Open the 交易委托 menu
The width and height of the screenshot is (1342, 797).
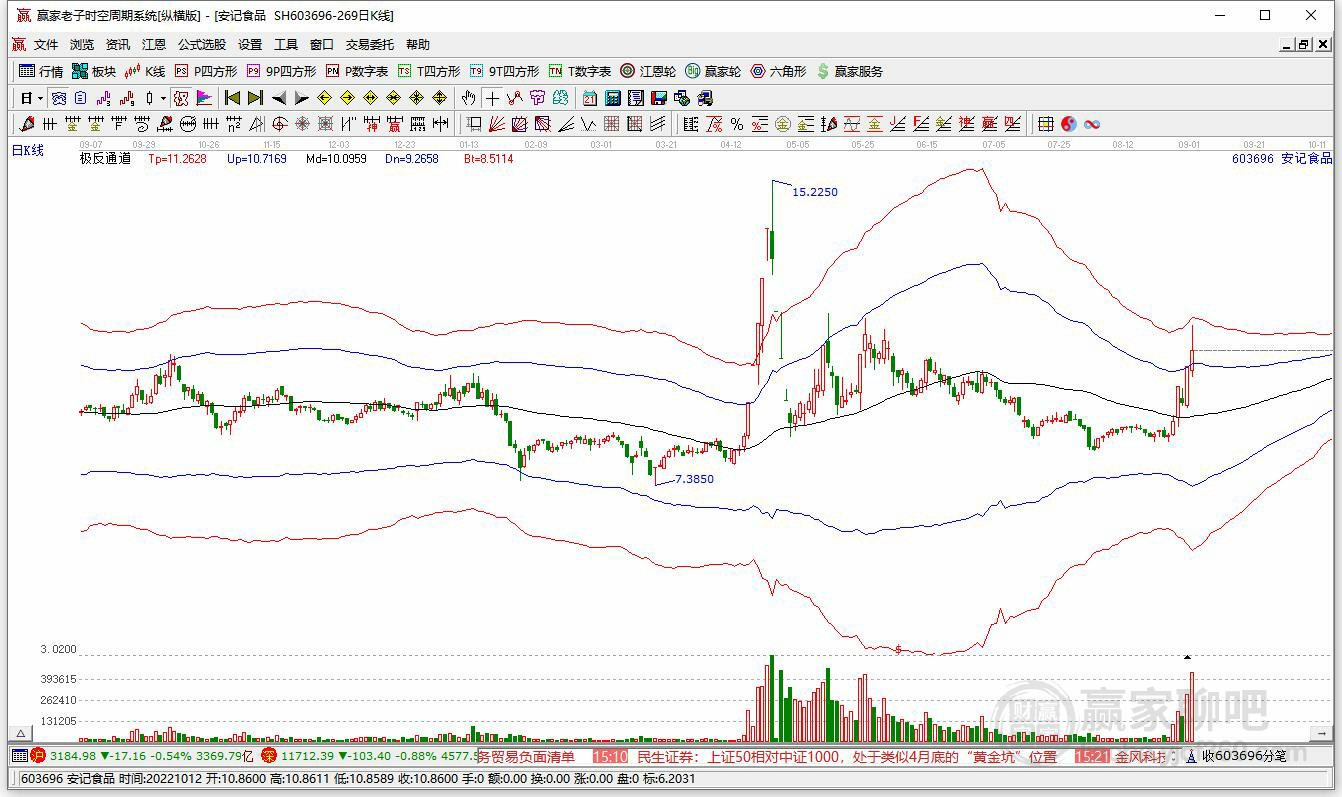[x=370, y=45]
